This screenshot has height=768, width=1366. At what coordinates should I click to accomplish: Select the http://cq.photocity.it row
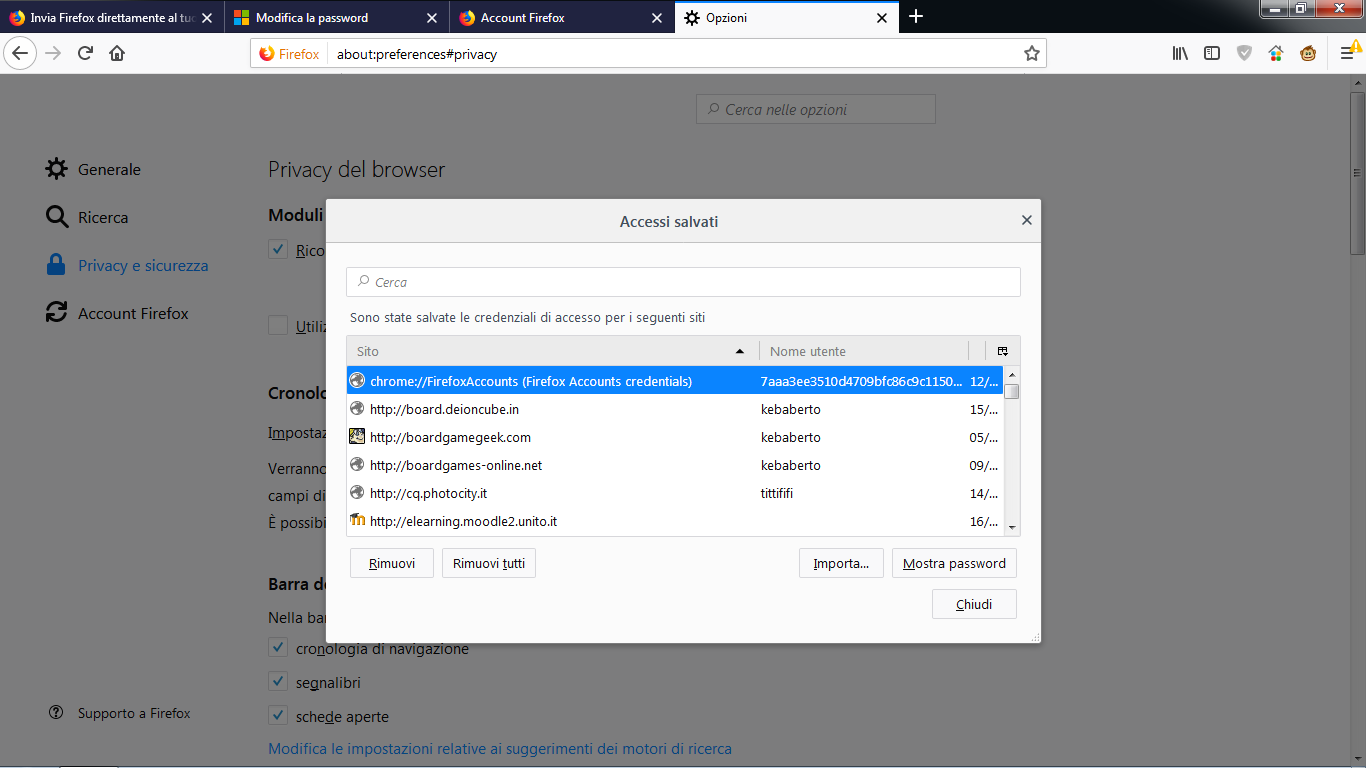(675, 493)
